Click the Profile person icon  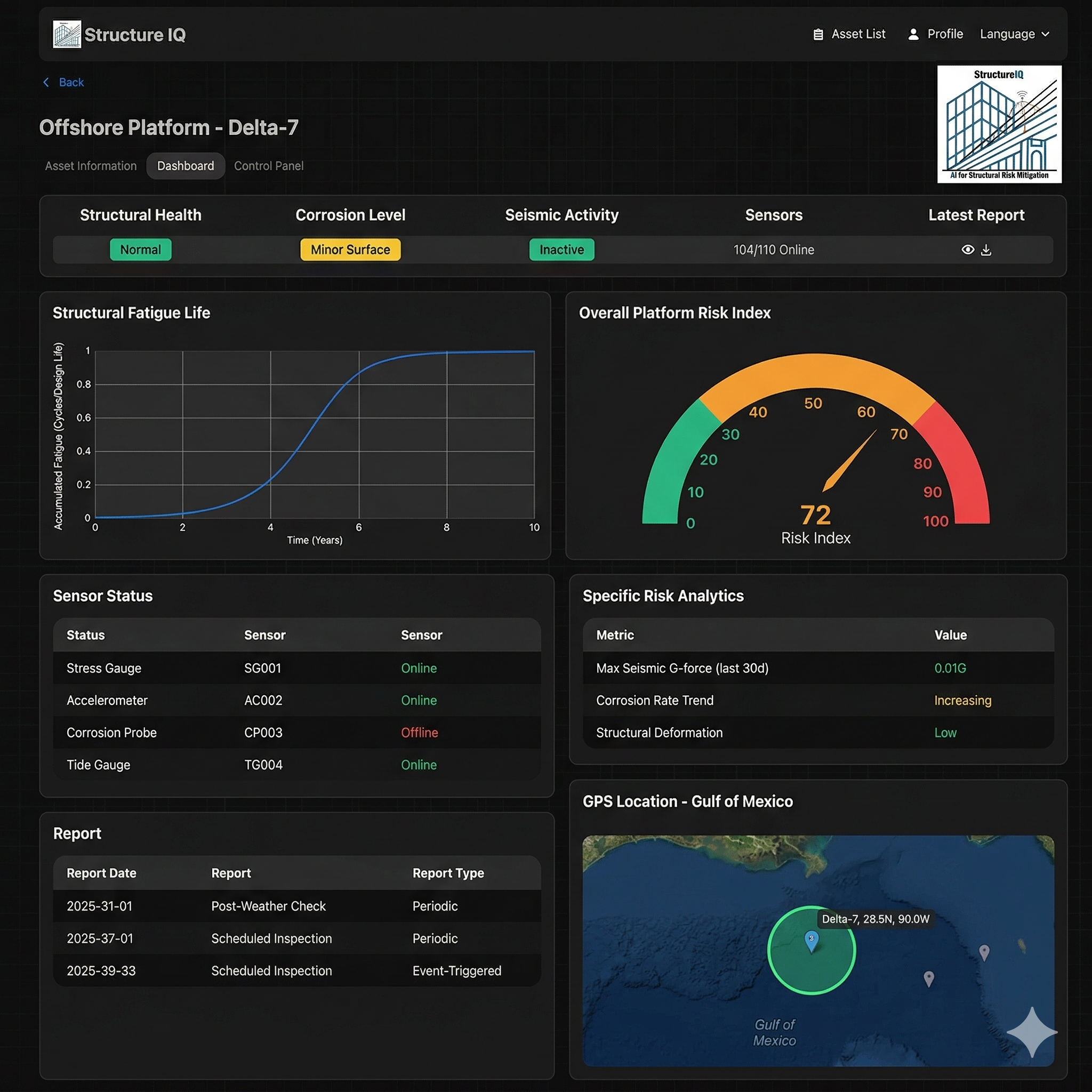click(x=913, y=35)
